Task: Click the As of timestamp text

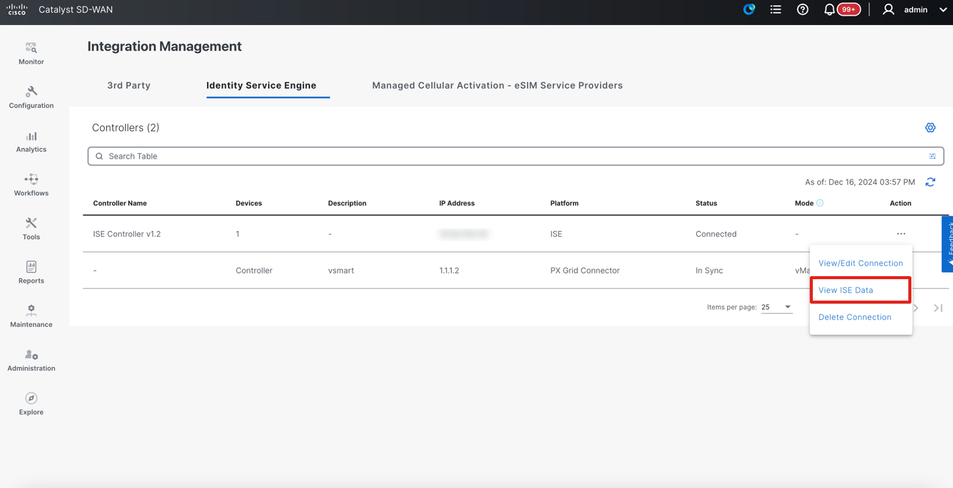Action: 860,182
